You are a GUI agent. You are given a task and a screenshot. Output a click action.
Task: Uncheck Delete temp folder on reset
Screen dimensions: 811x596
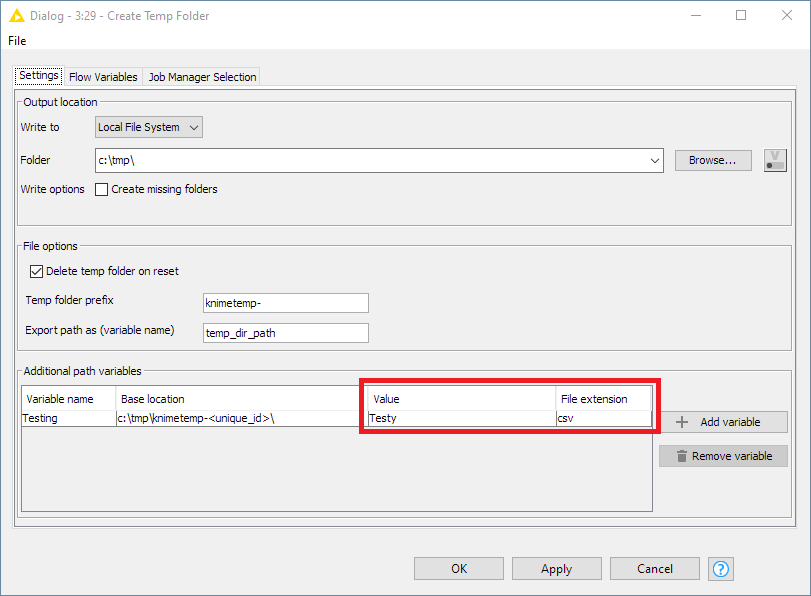pyautogui.click(x=37, y=271)
